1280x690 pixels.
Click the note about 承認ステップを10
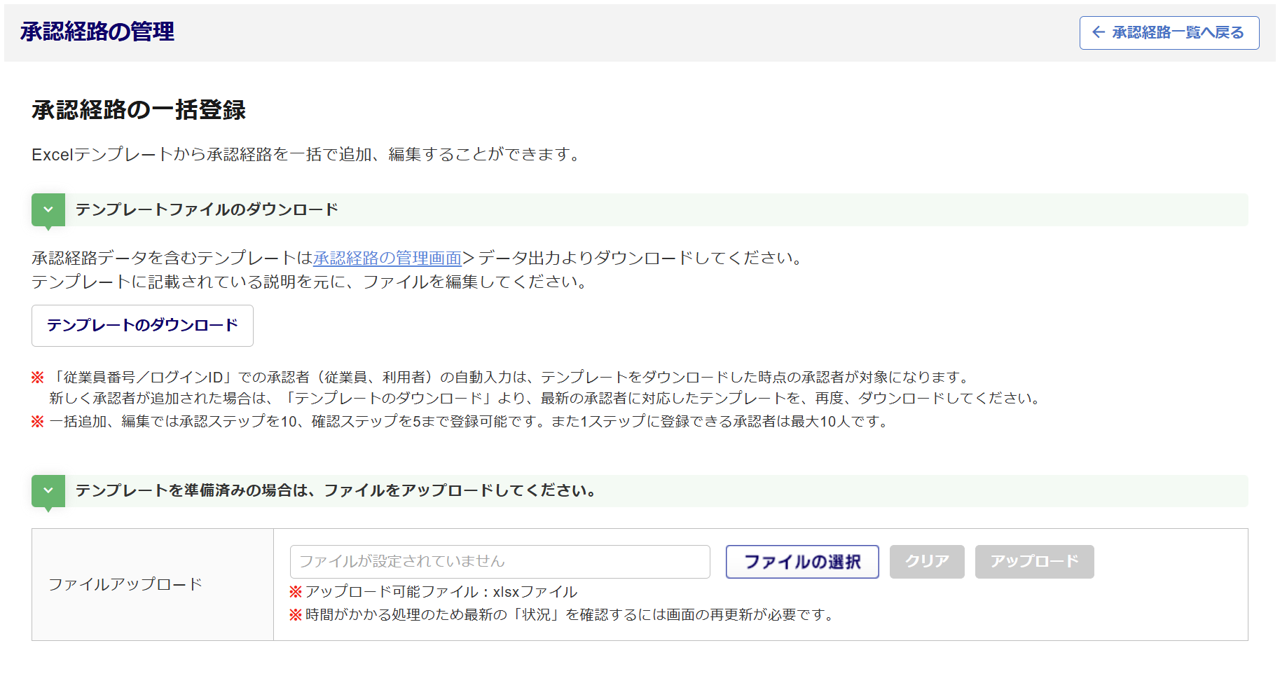point(460,422)
